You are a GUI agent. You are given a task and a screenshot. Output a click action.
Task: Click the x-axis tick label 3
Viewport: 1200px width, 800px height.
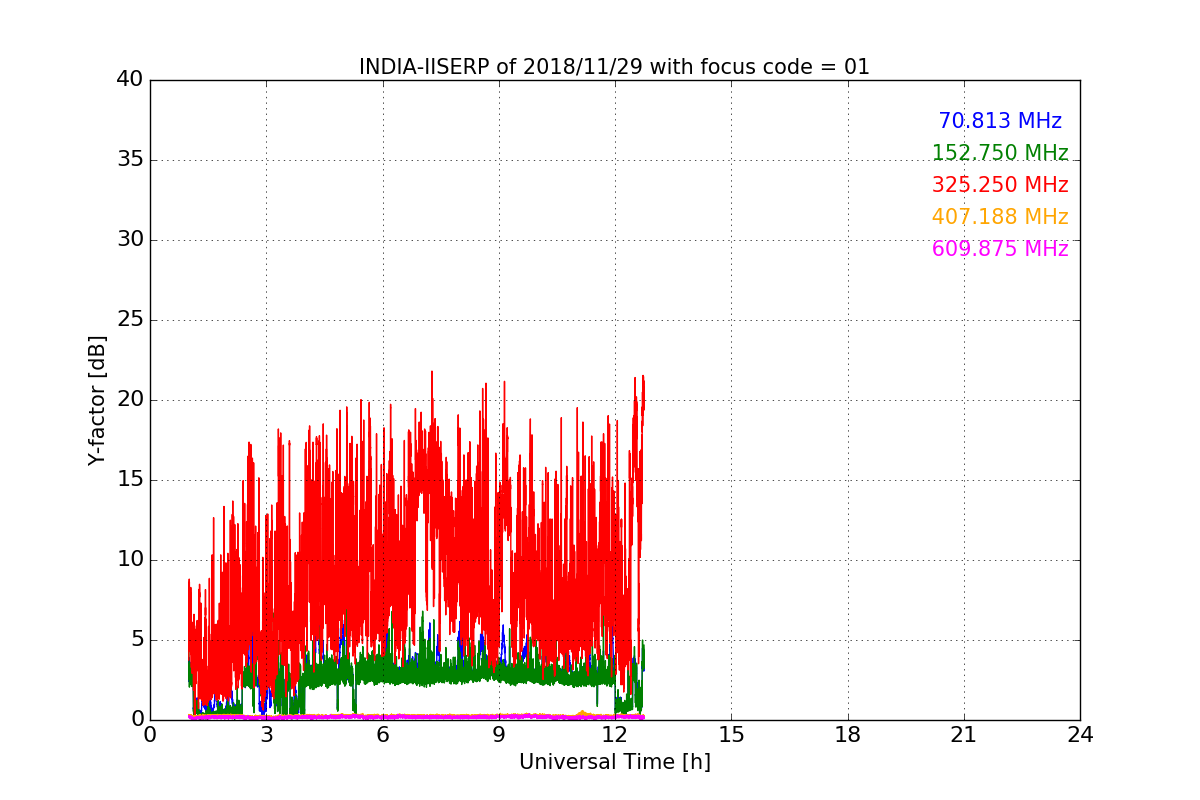tap(266, 734)
